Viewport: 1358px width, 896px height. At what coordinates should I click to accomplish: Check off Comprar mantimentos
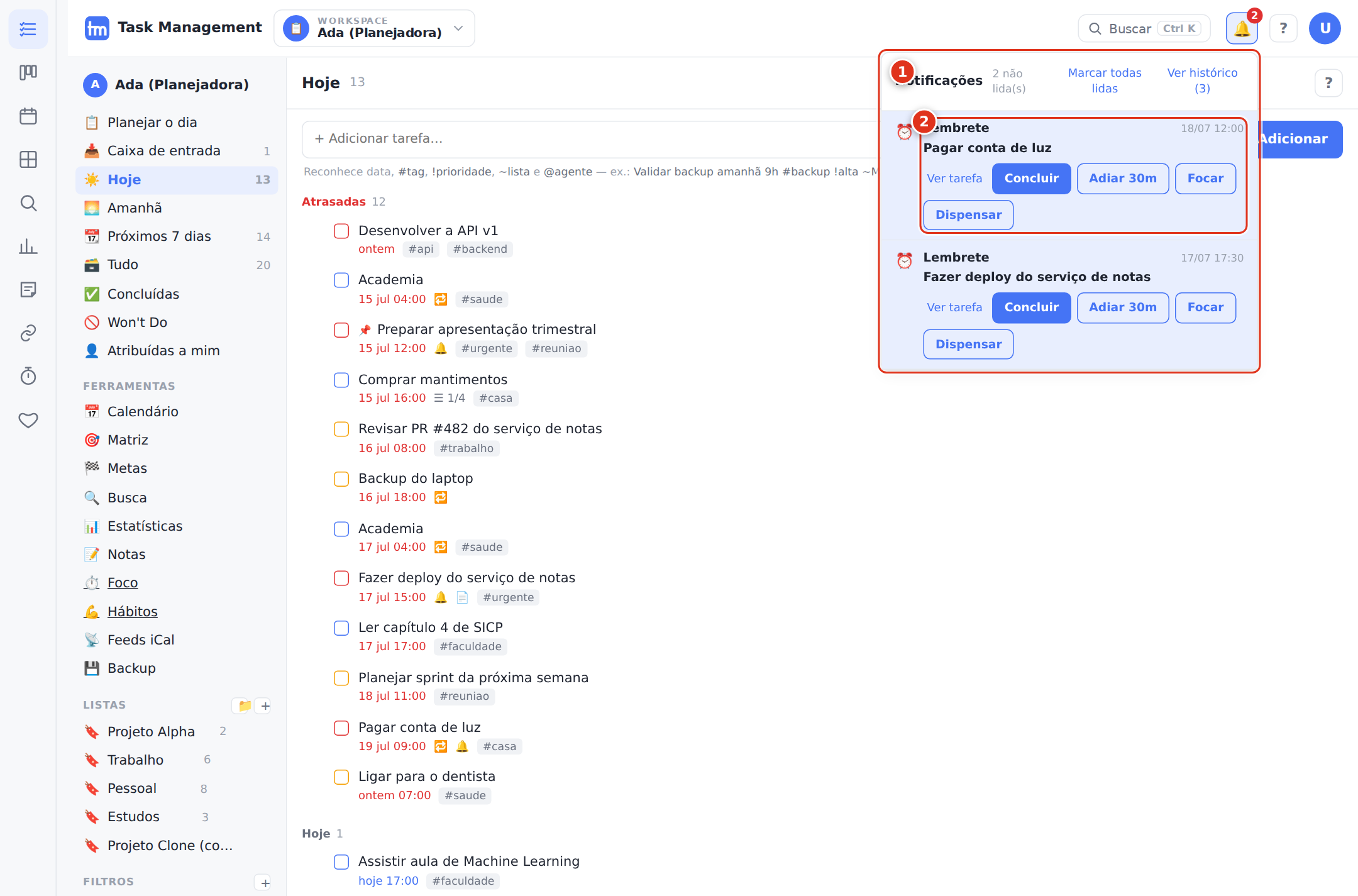click(x=341, y=380)
